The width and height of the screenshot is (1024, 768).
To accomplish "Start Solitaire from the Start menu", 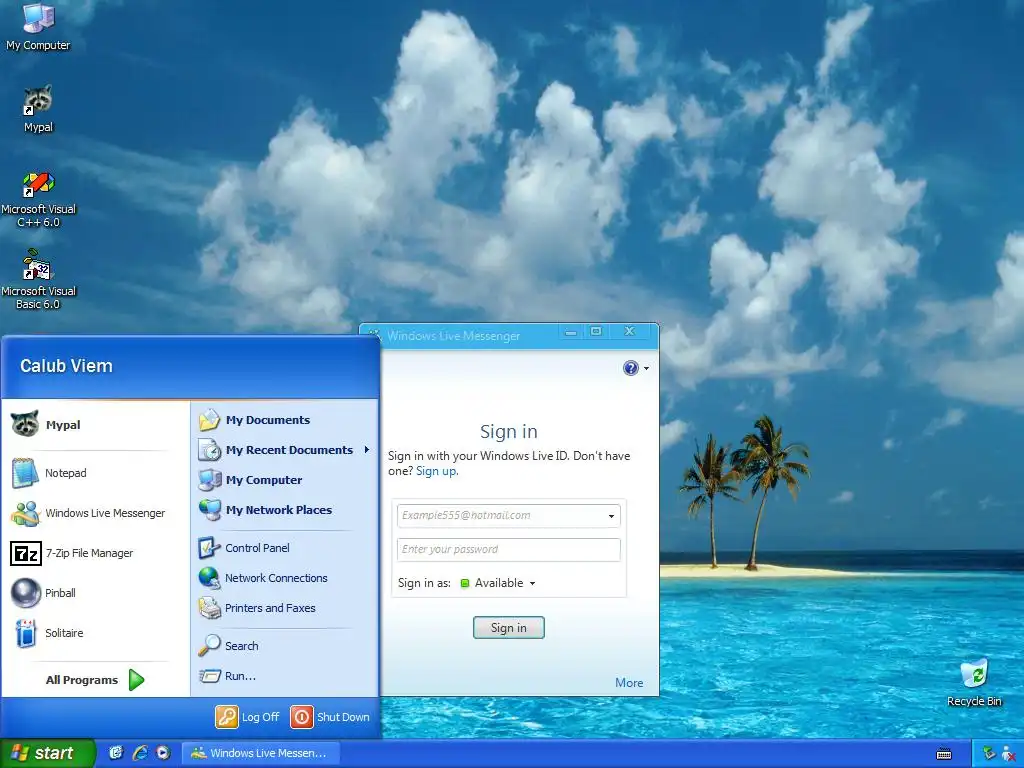I will (x=95, y=633).
